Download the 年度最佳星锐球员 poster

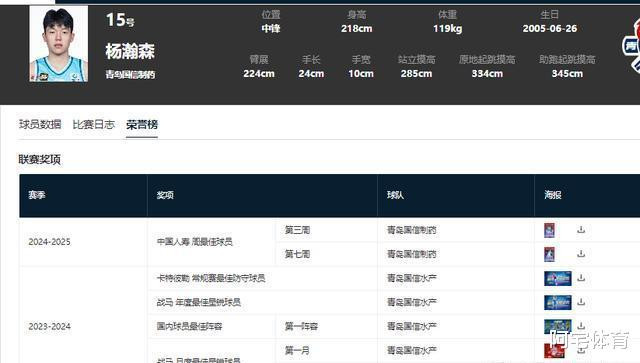[581, 302]
